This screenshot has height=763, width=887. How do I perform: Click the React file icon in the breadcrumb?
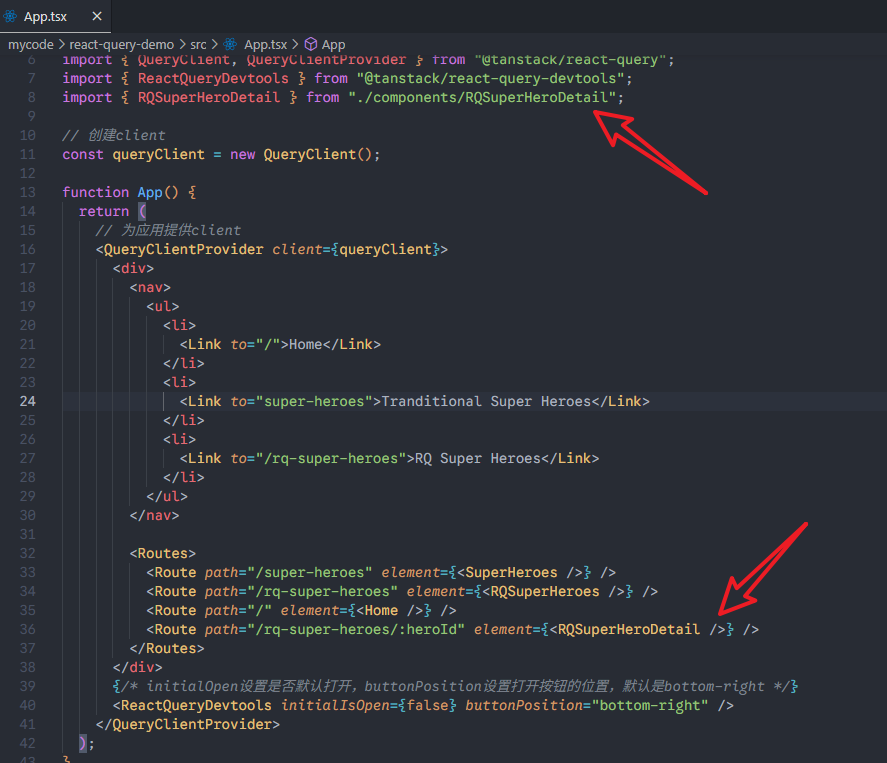[231, 44]
